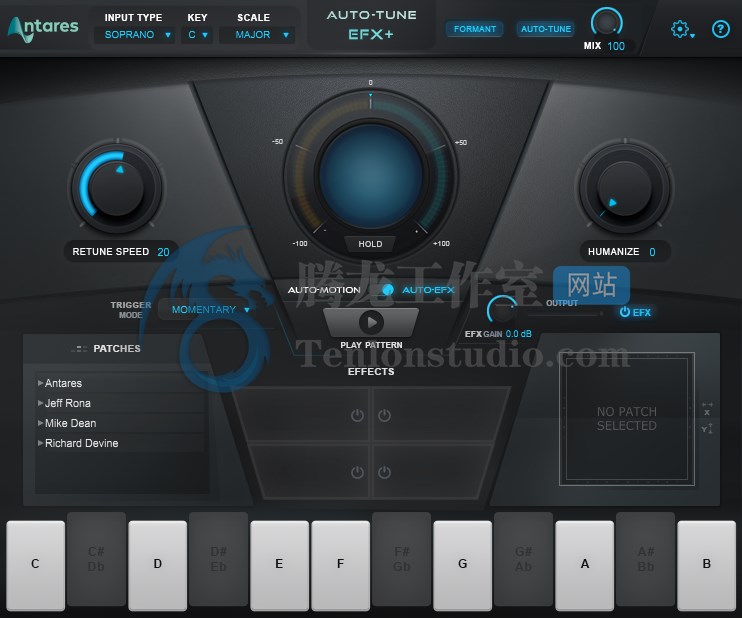Image resolution: width=742 pixels, height=618 pixels.
Task: Click the Y axis icon beside XY pad
Action: 707,428
